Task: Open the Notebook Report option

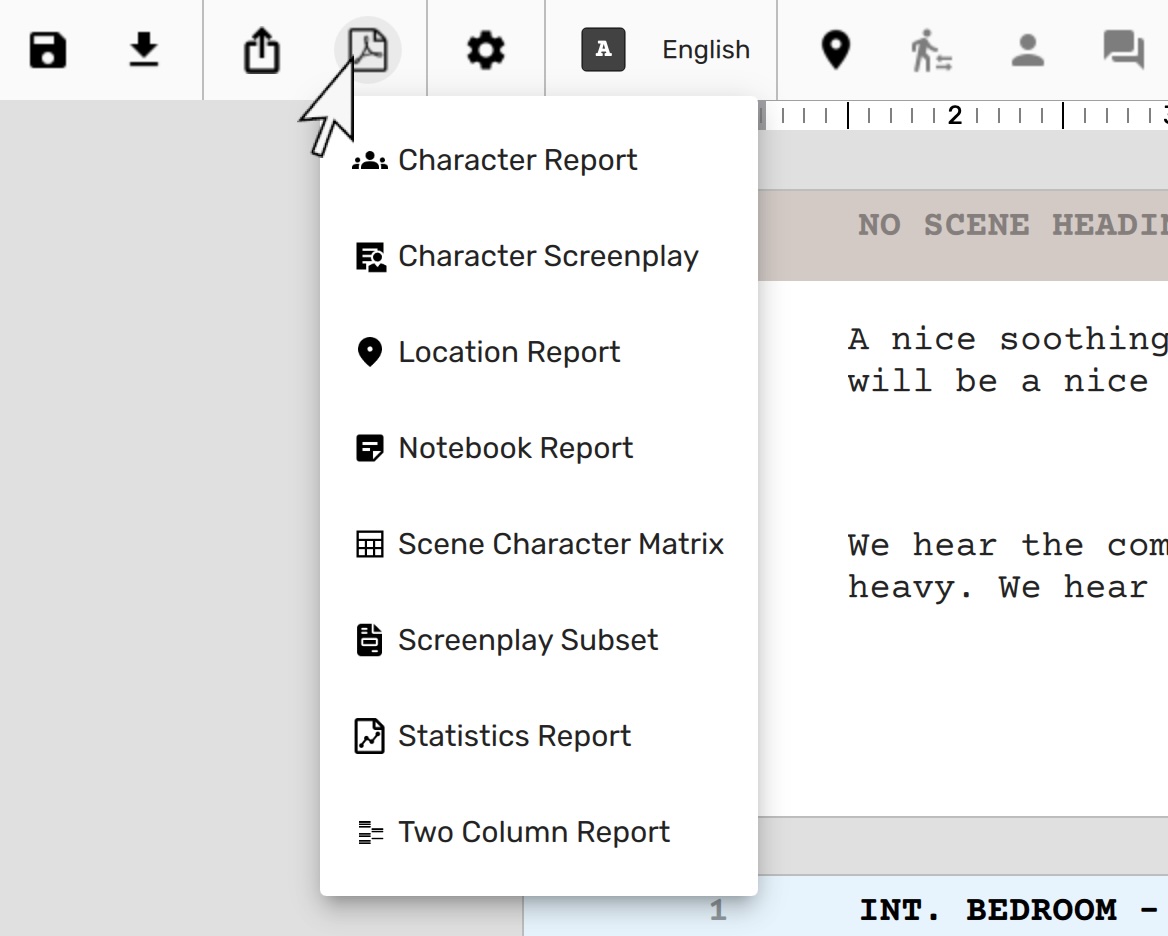Action: tap(515, 448)
